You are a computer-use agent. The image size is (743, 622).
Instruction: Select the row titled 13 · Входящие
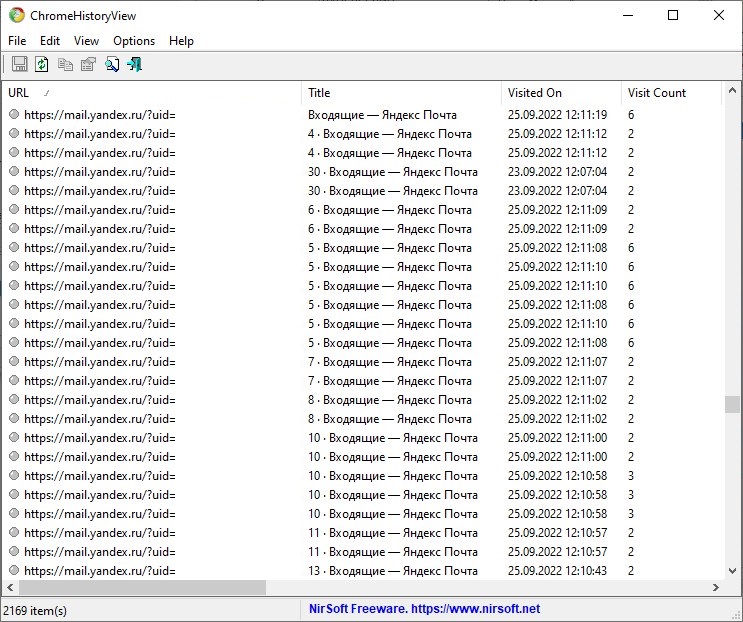pyautogui.click(x=392, y=571)
